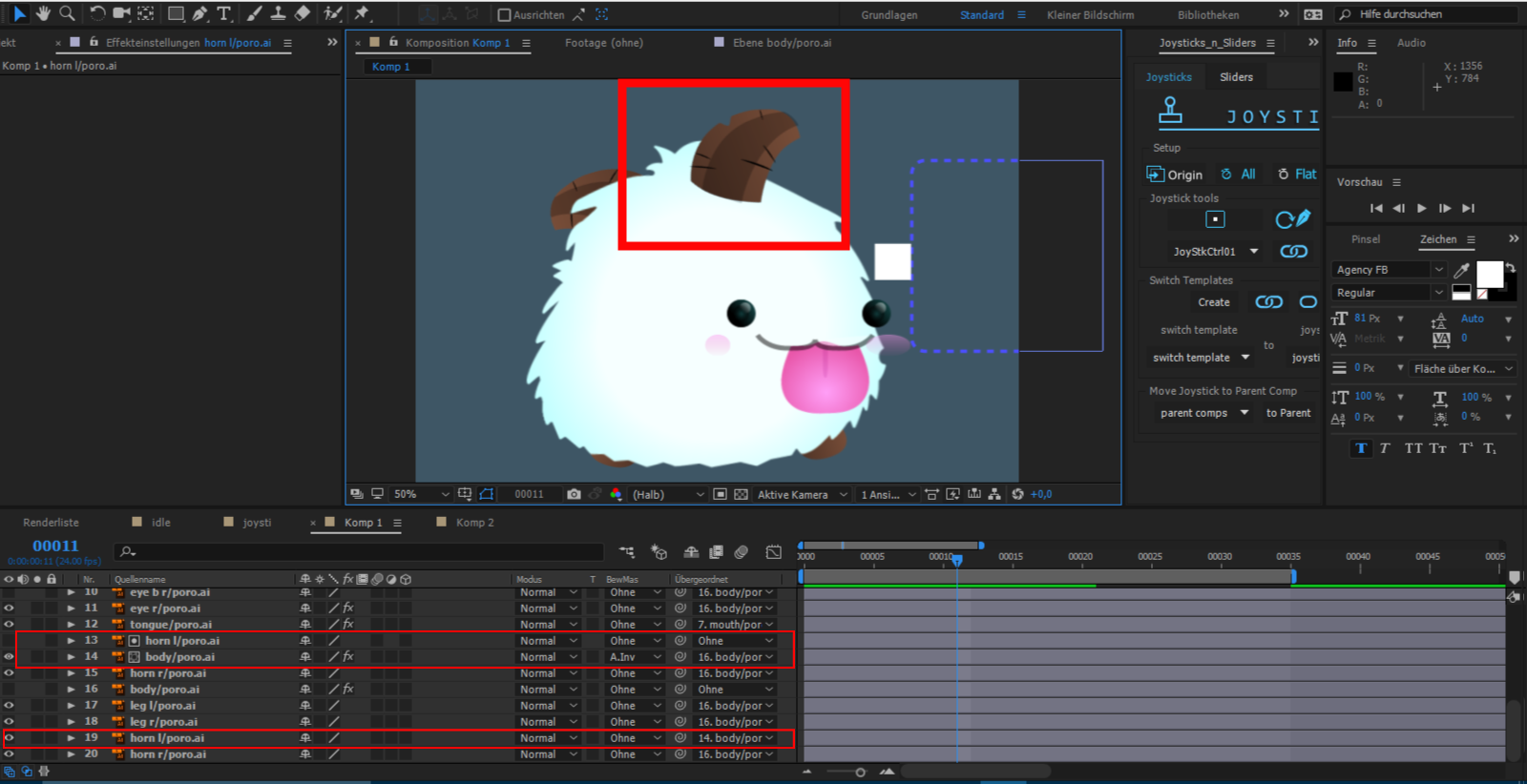This screenshot has height=784, width=1527.
Task: Expand layer 19 horn l/poro.ai properties
Action: (x=71, y=738)
